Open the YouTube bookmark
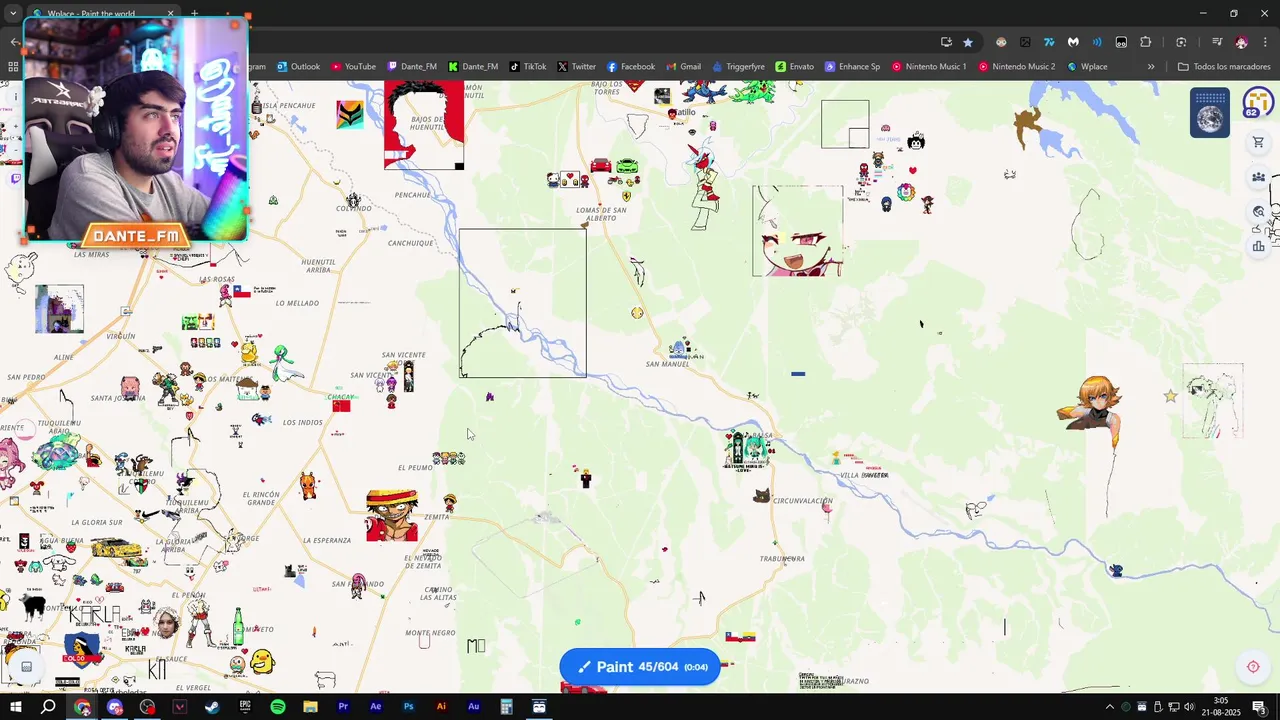This screenshot has width=1280, height=720. coord(353,67)
